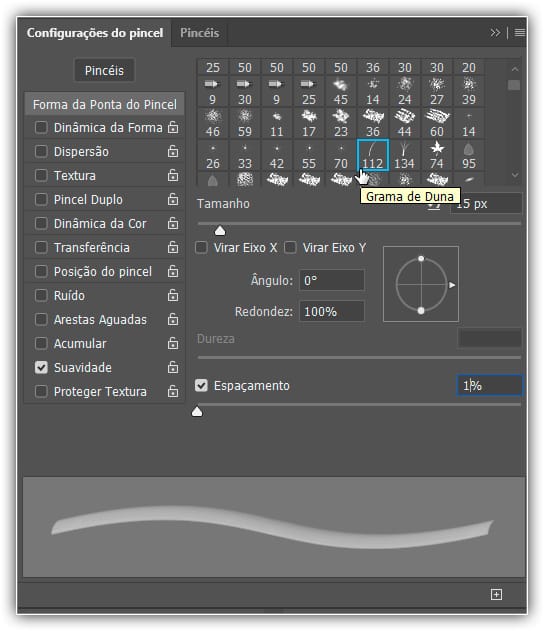Select the 26 brush tip
The width and height of the screenshot is (544, 631).
click(212, 155)
